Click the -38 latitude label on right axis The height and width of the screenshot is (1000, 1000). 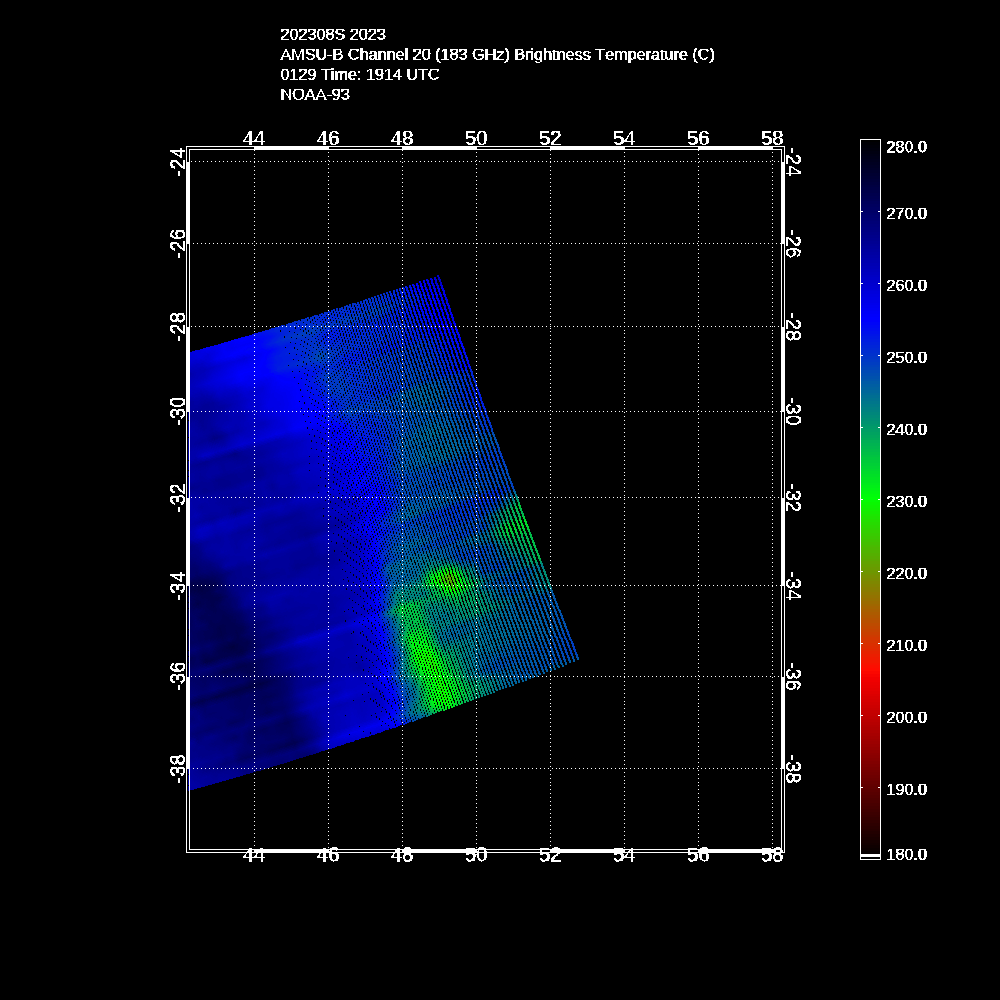[x=792, y=771]
